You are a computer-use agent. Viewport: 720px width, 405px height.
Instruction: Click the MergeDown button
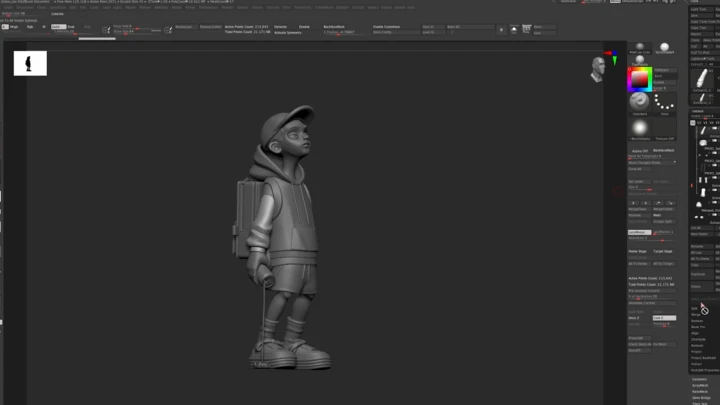tap(639, 209)
